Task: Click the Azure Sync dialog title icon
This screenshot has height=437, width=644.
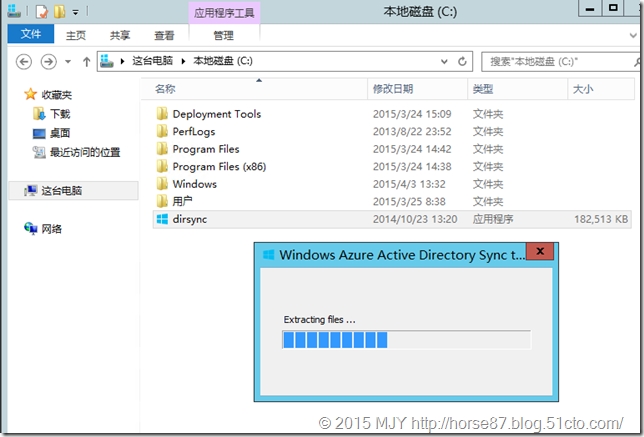Action: point(269,255)
